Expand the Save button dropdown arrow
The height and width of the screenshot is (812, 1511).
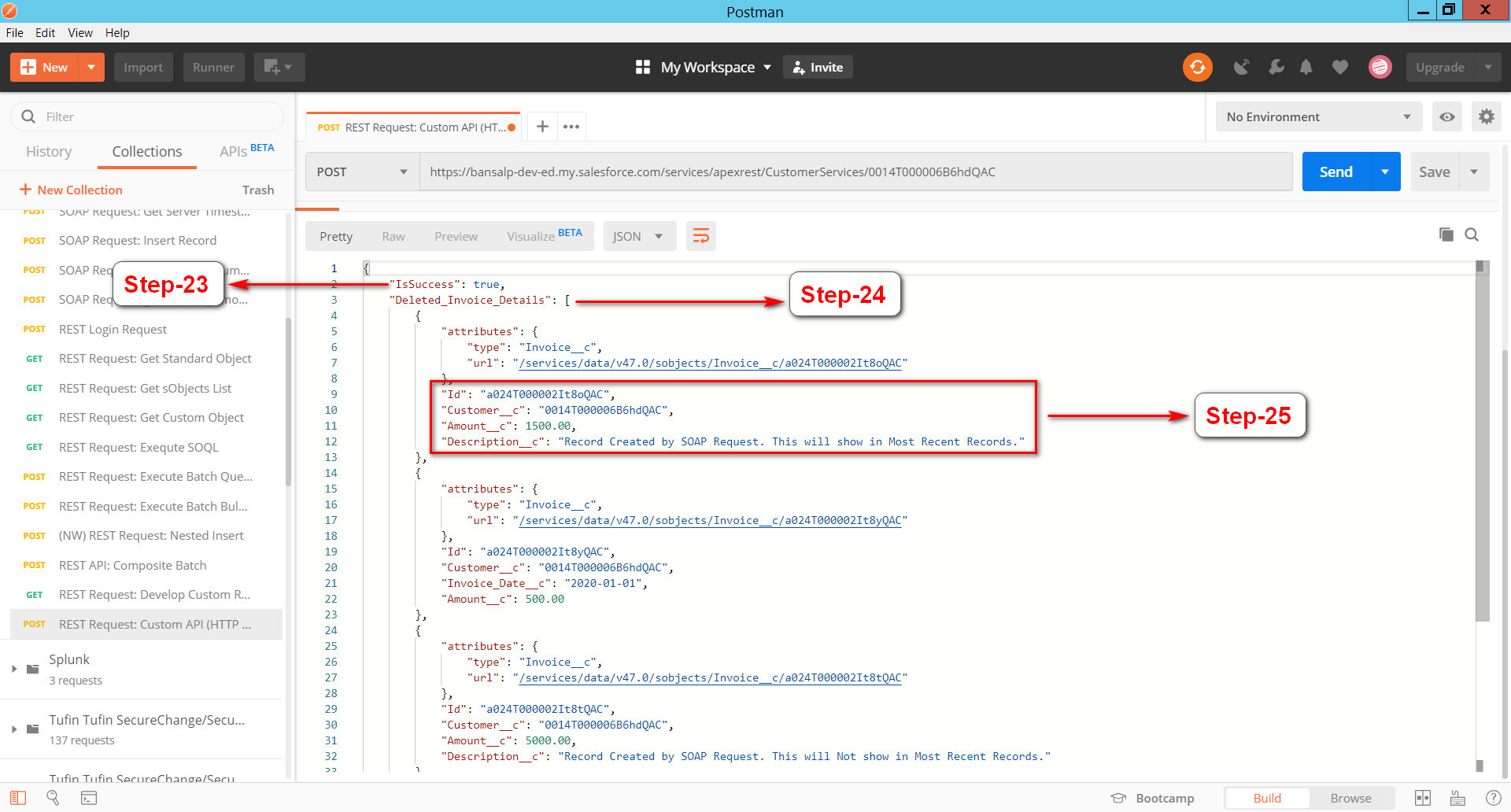point(1474,172)
